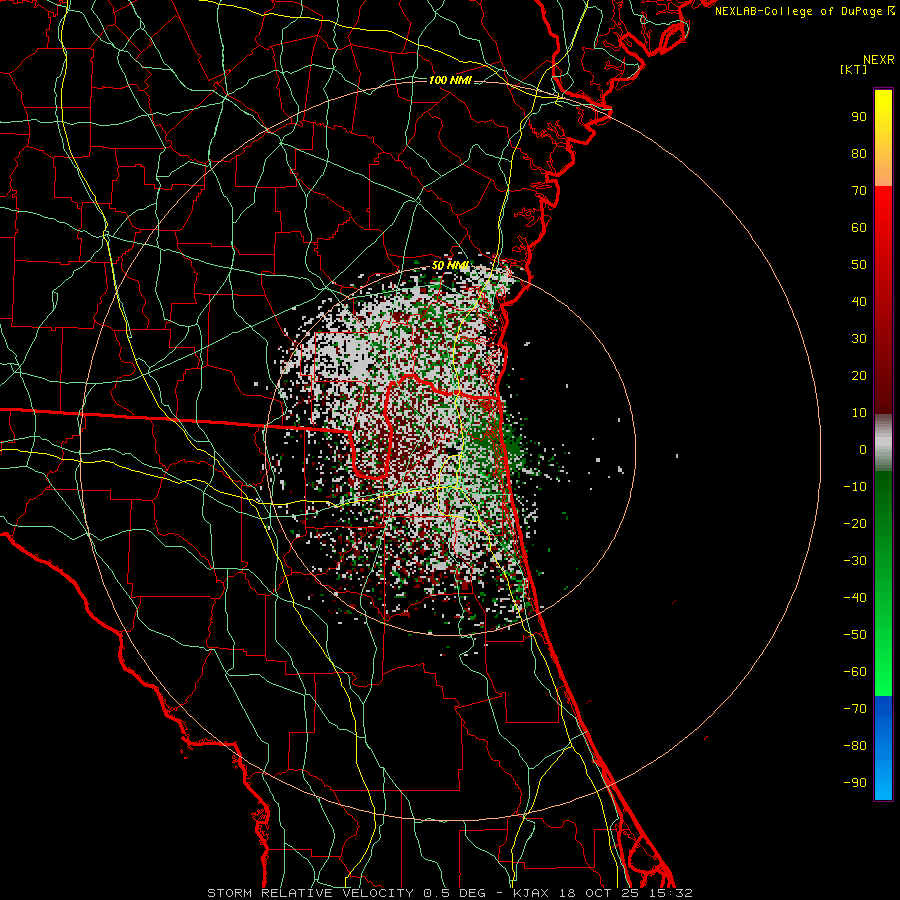Click the '-50' value on velocity scale
Viewport: 900px width, 900px height.
(x=855, y=635)
